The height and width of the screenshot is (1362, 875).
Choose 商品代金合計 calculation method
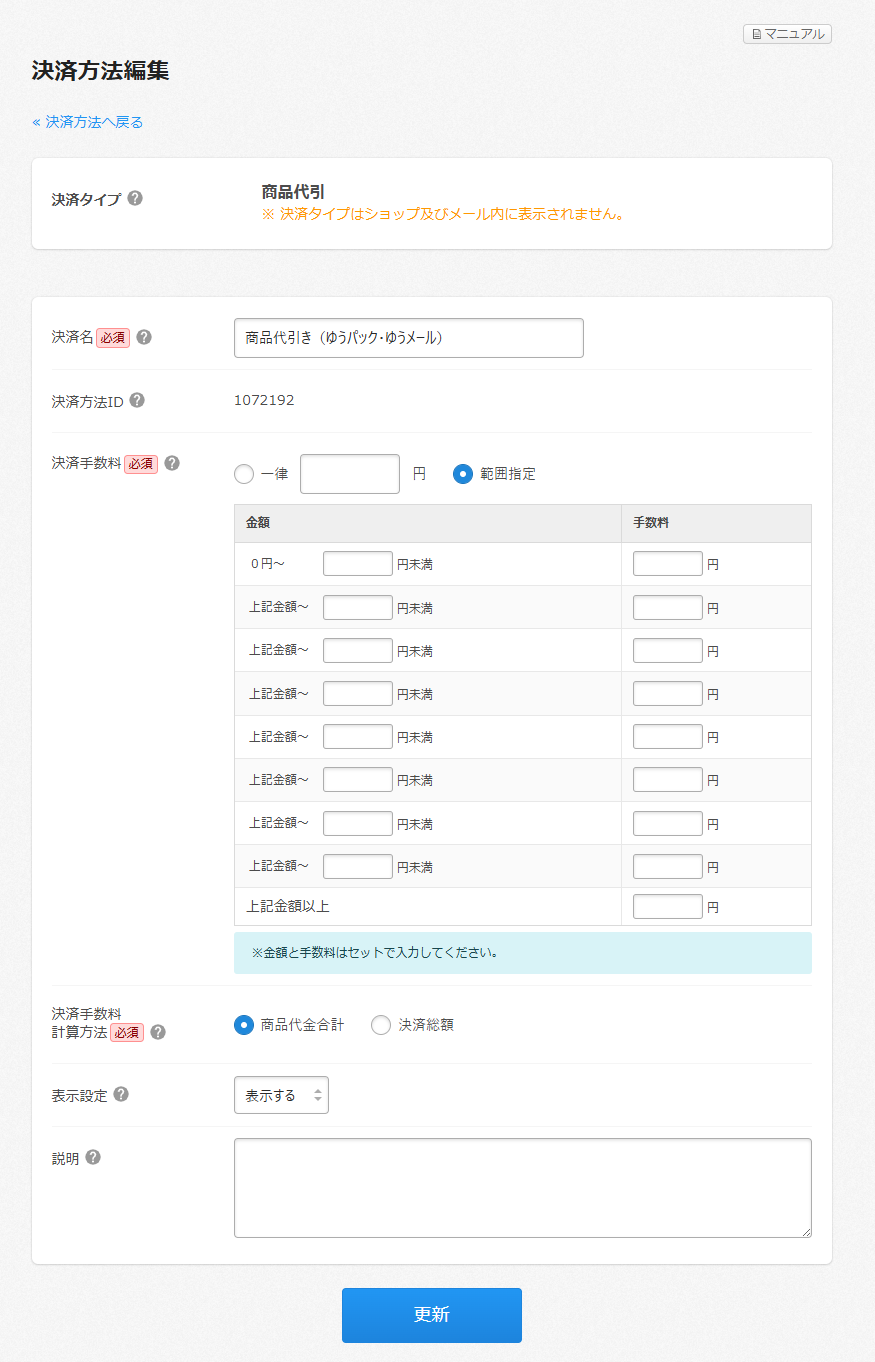point(244,1025)
